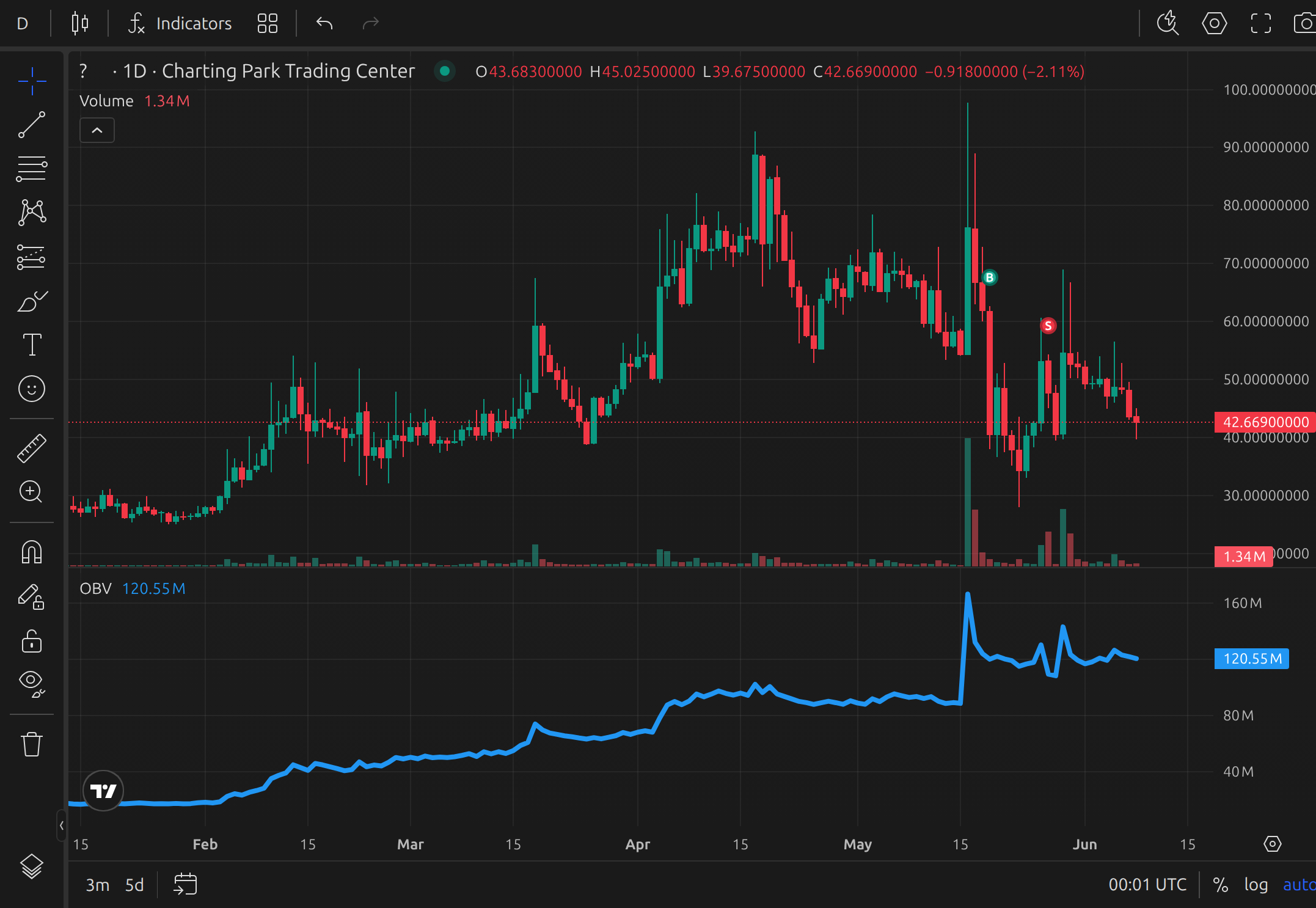
Task: Pick the ruler measure tool
Action: coord(32,448)
